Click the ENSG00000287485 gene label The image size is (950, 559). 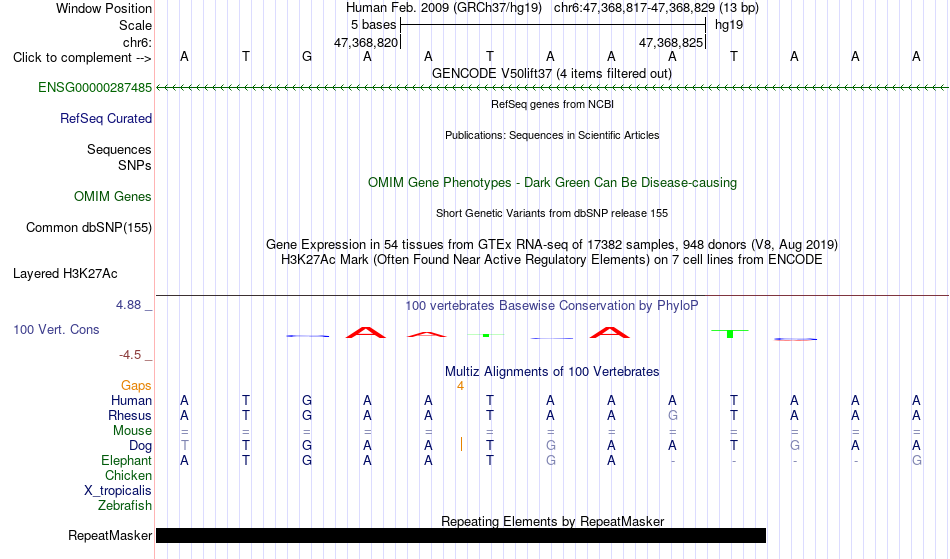coord(95,87)
